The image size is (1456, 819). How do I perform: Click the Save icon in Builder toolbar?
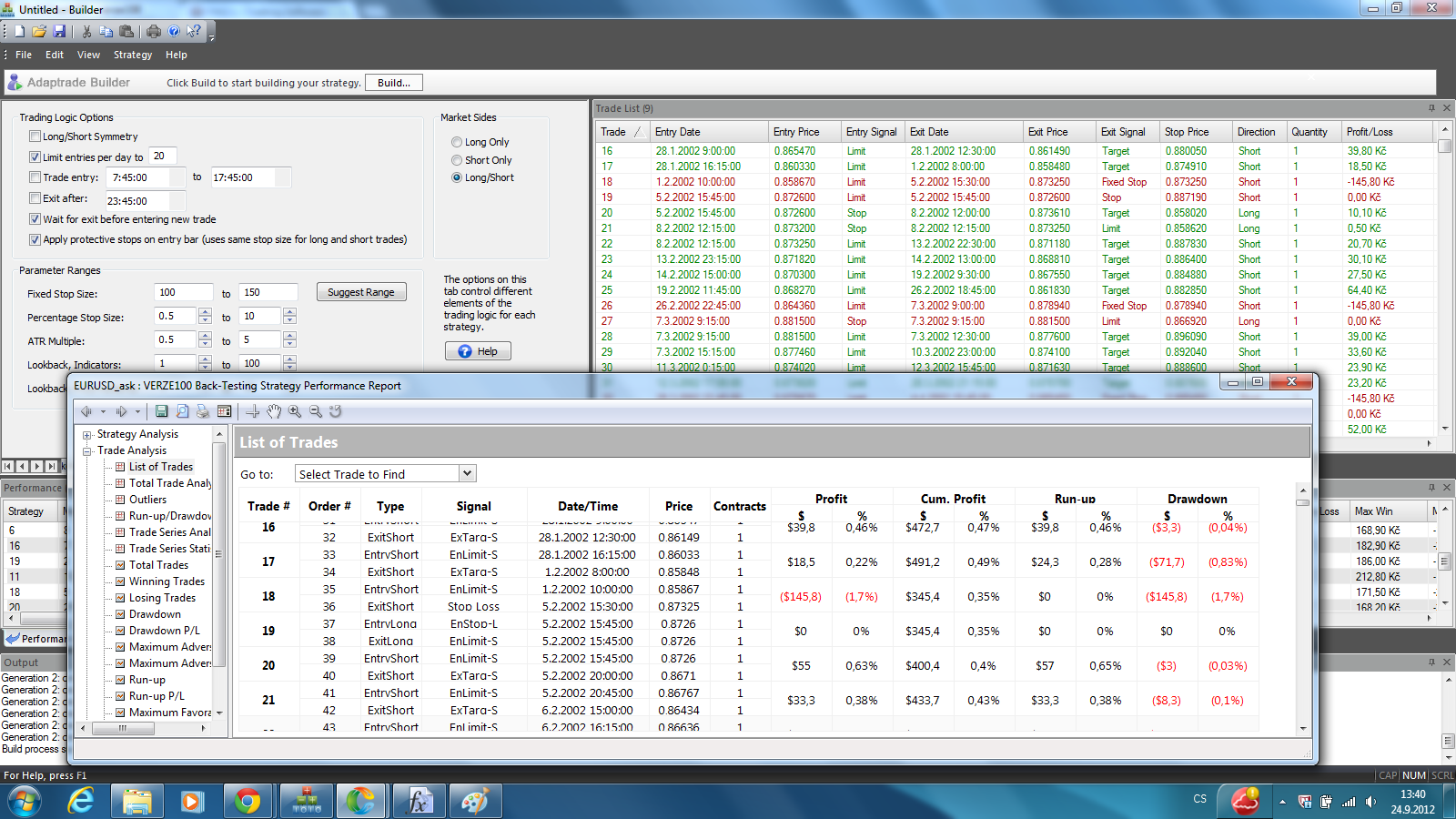[59, 31]
